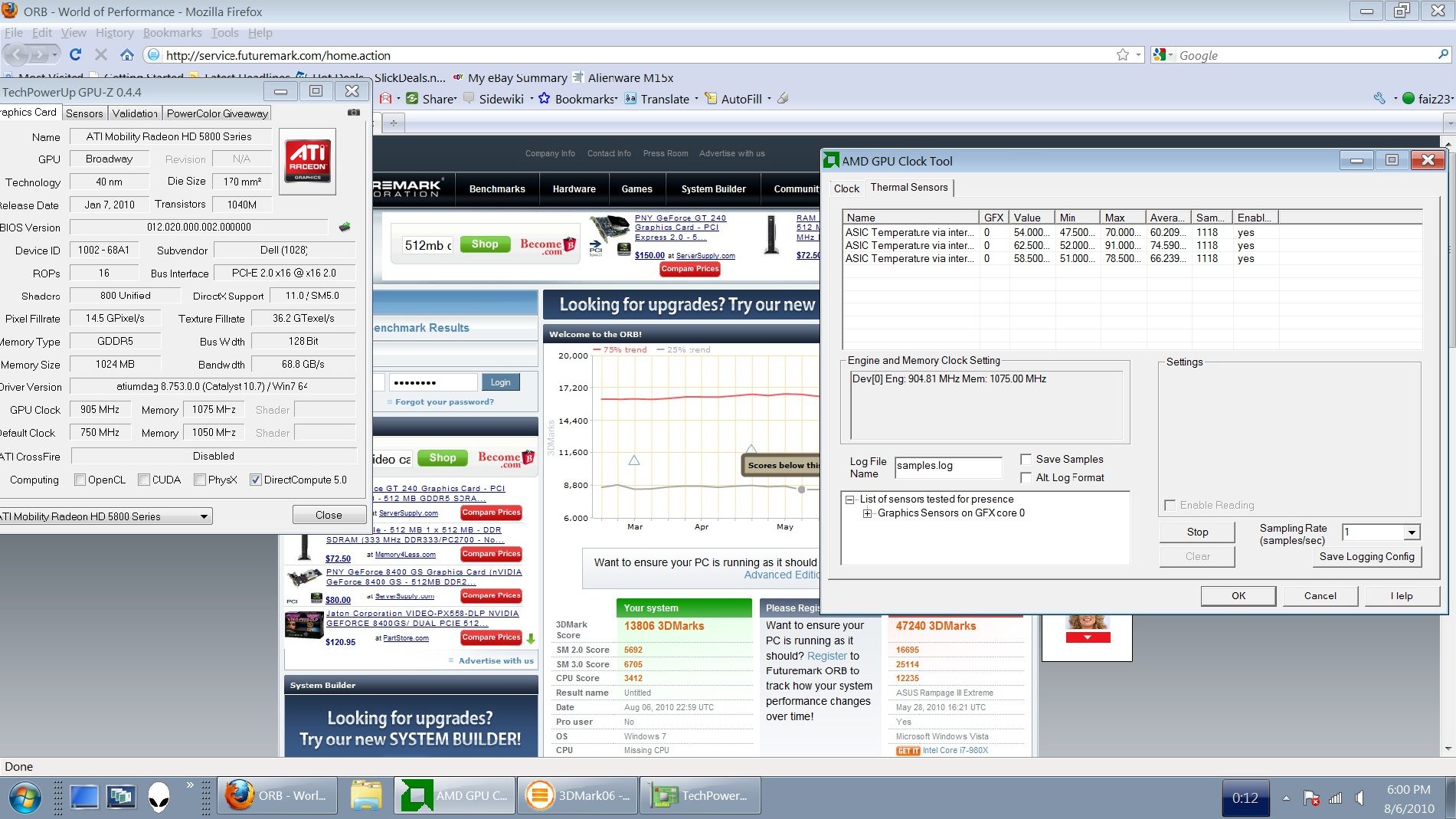Click the network signal tray icon
The image size is (1456, 819).
pyautogui.click(x=1335, y=798)
